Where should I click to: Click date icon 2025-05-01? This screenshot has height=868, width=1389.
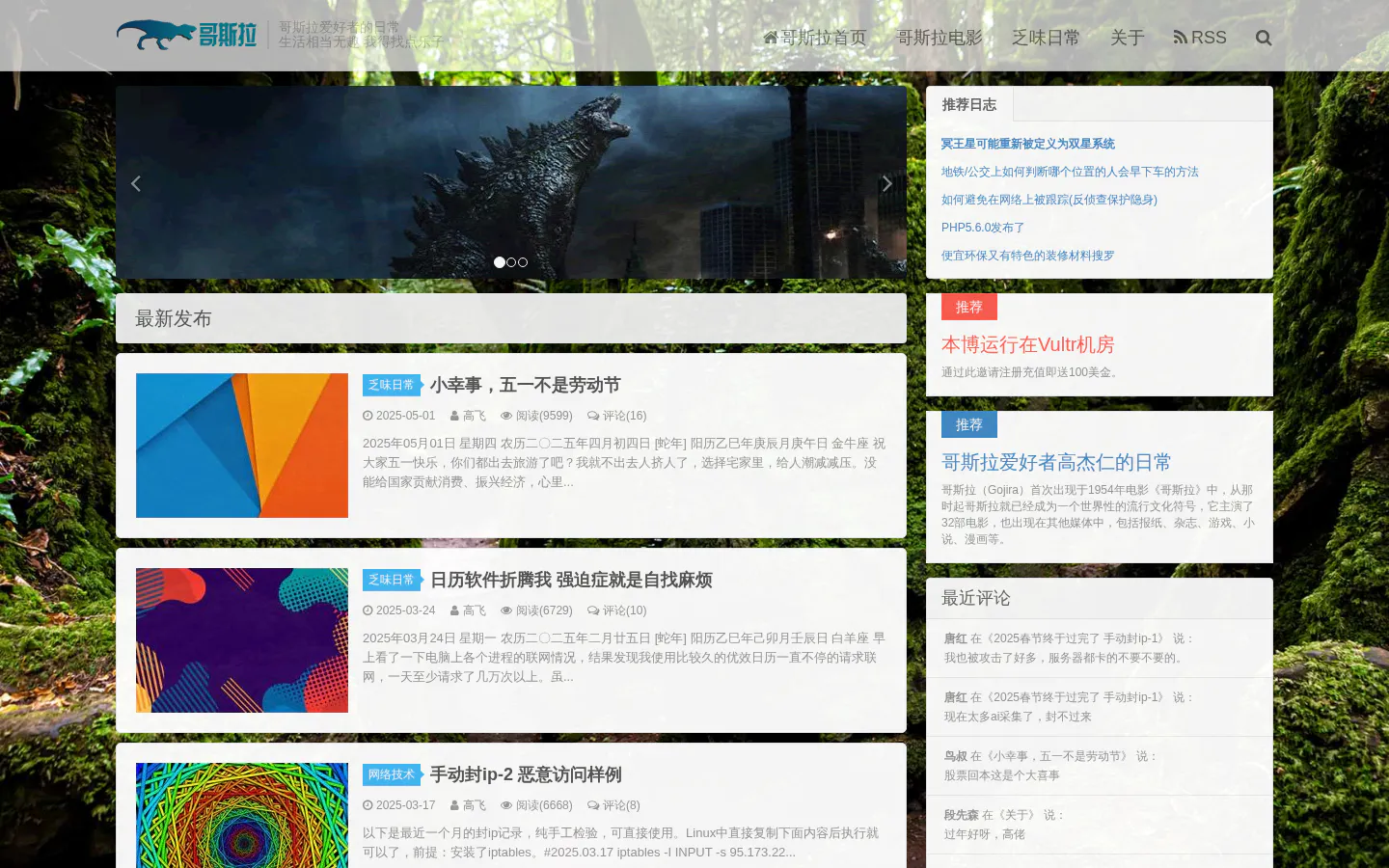coord(368,416)
